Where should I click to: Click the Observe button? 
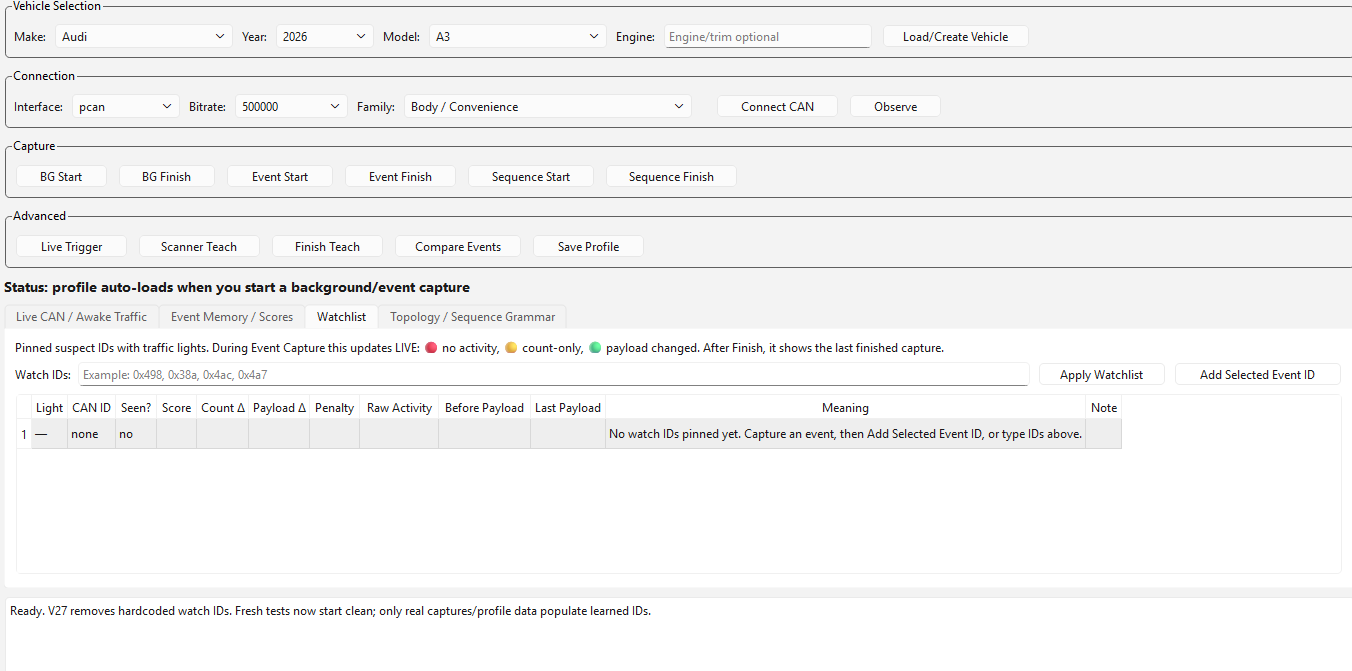tap(895, 107)
